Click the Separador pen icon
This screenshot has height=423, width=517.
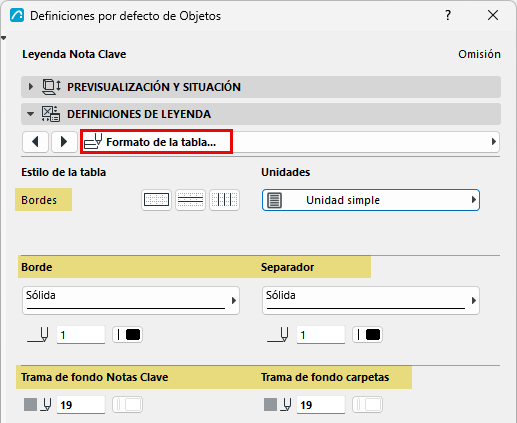pyautogui.click(x=278, y=335)
